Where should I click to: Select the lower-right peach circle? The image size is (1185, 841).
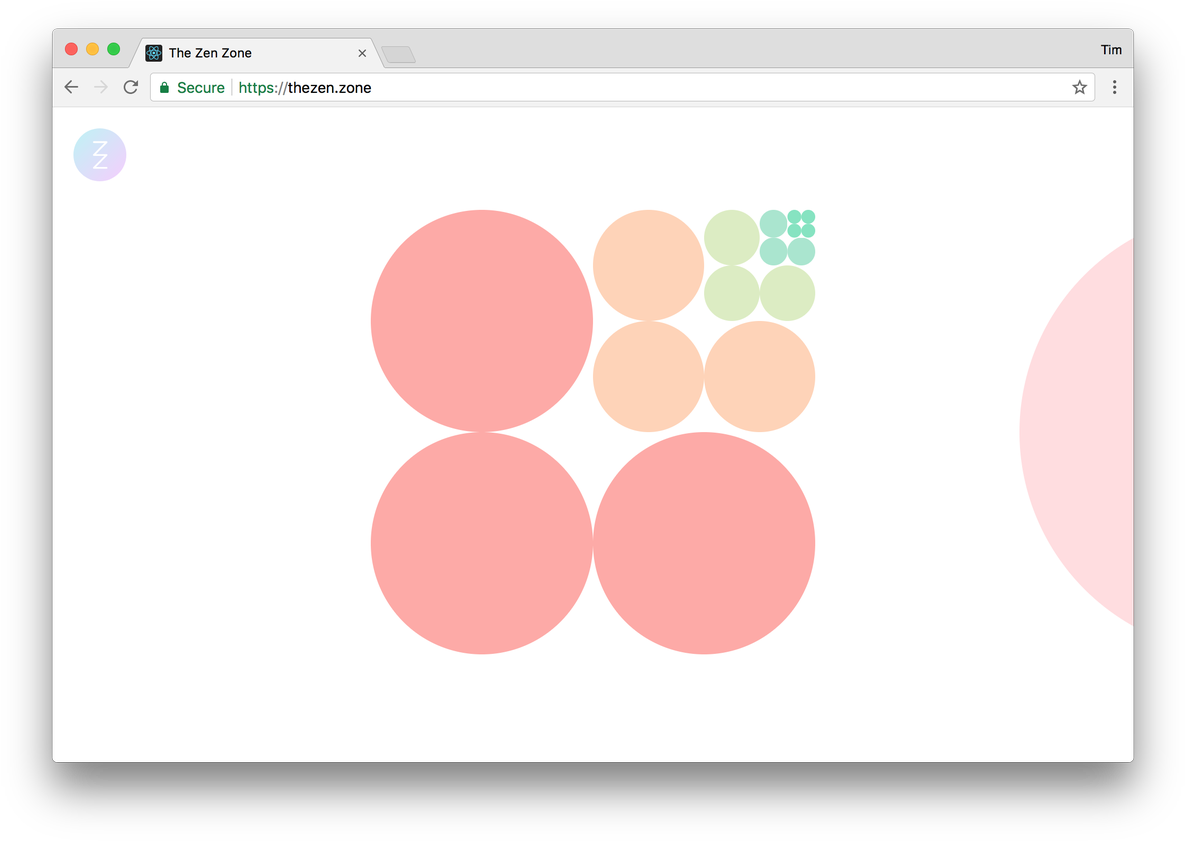point(759,376)
